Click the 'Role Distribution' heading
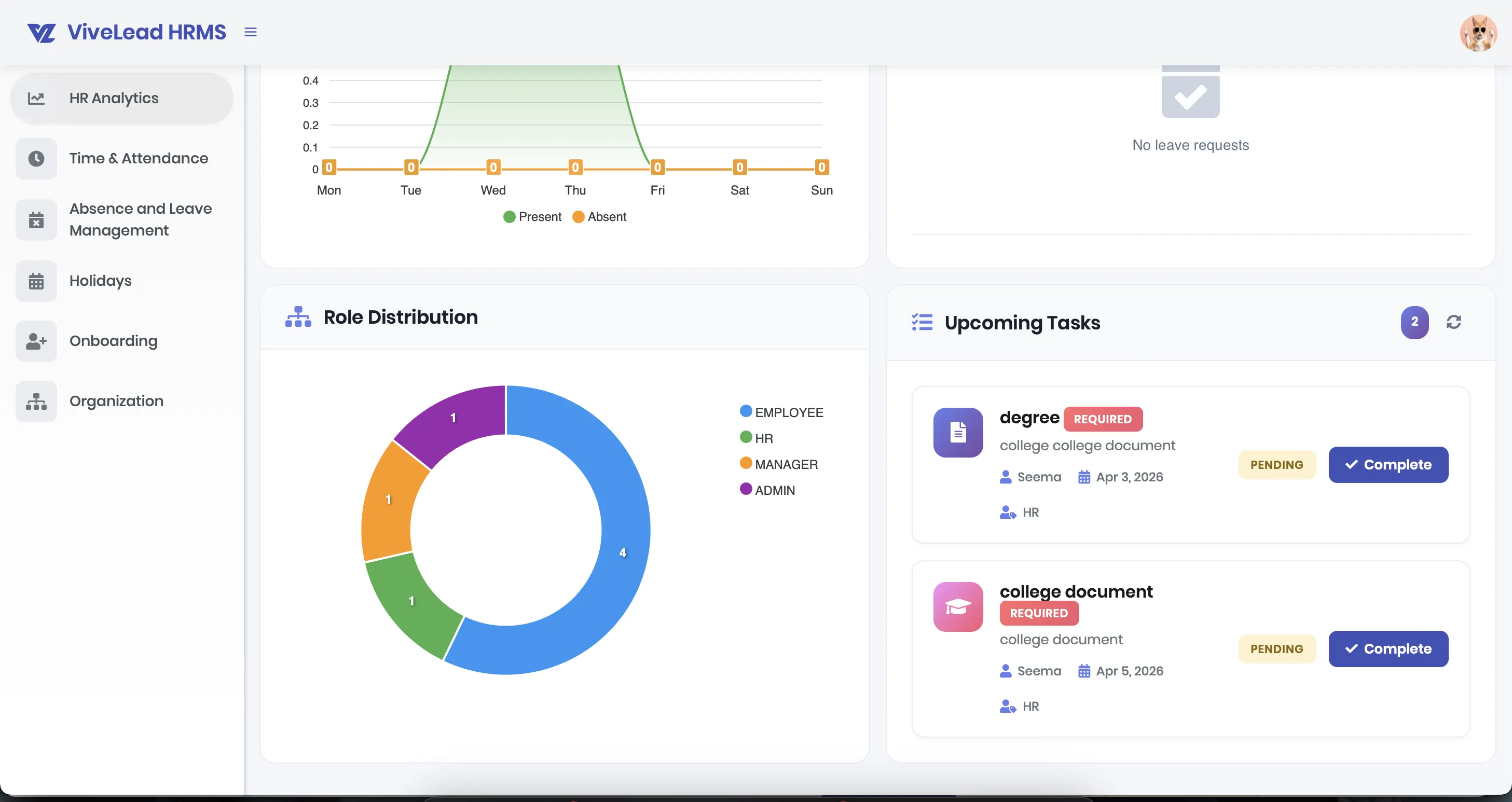The width and height of the screenshot is (1512, 802). (400, 317)
